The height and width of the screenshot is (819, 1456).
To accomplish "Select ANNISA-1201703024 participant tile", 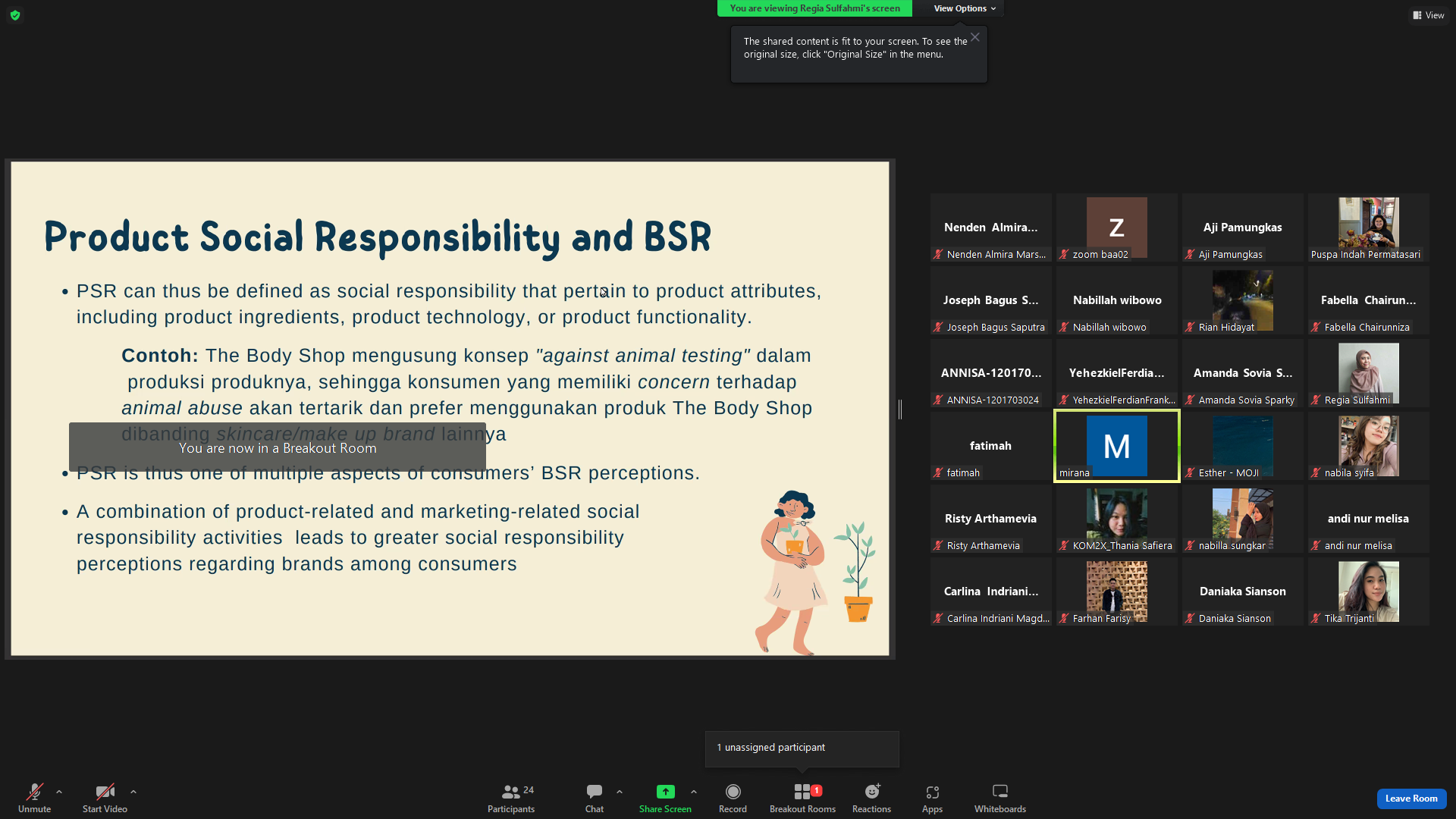I will pyautogui.click(x=991, y=373).
